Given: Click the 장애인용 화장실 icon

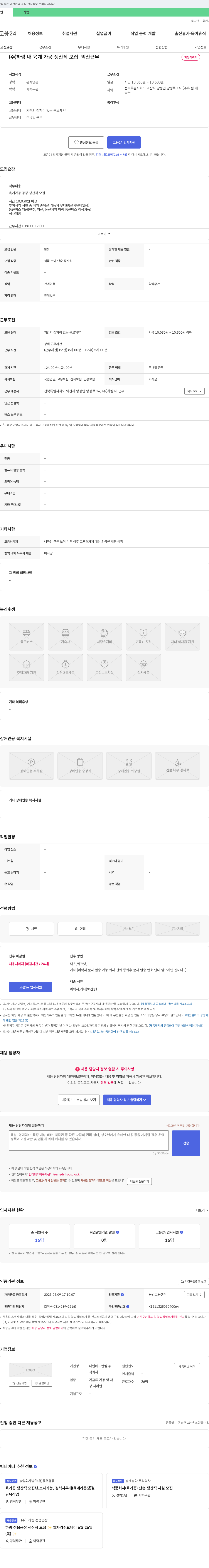Looking at the screenshot, I should click(x=129, y=766).
